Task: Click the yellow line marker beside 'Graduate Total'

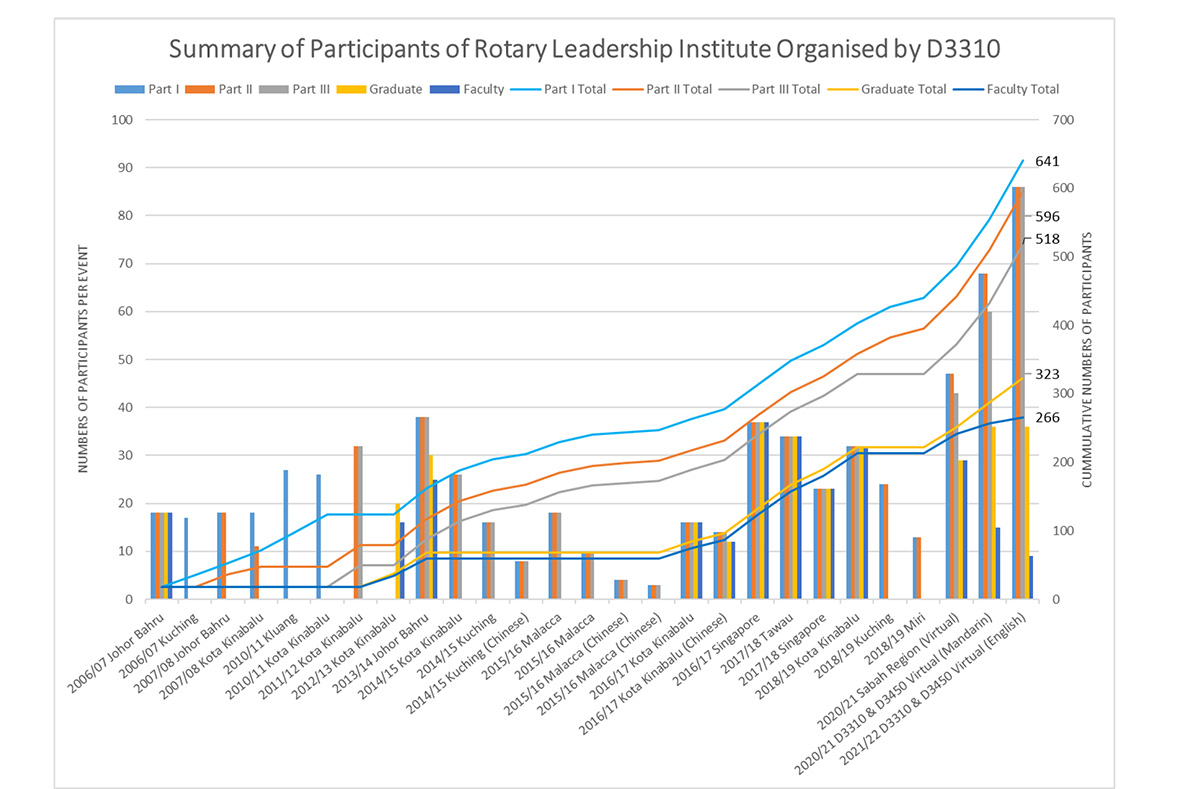Action: (844, 89)
